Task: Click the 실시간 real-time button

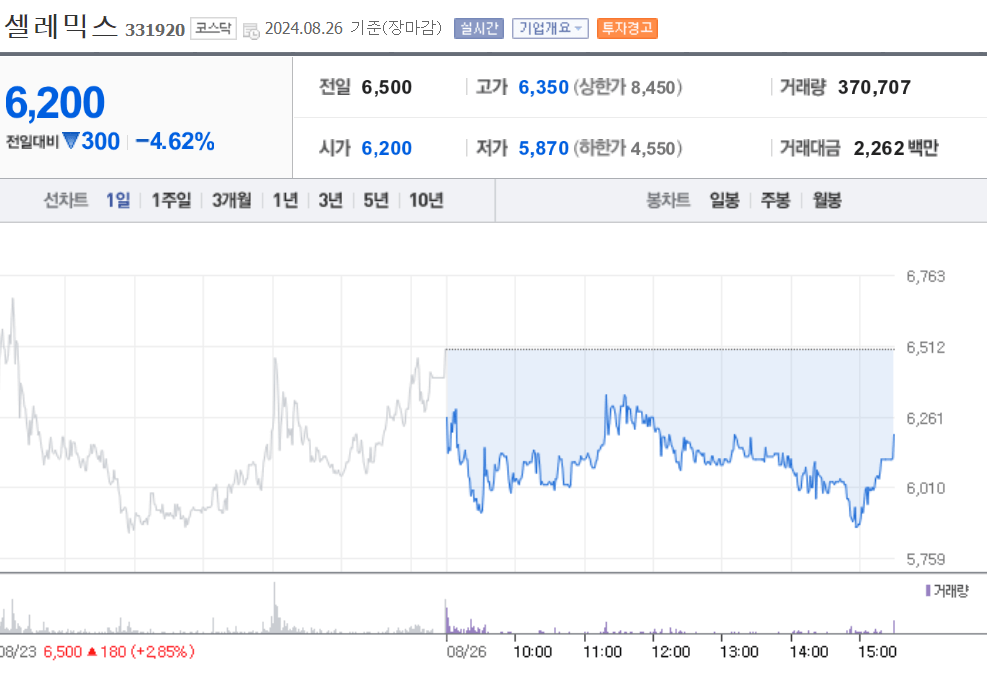Action: coord(479,28)
